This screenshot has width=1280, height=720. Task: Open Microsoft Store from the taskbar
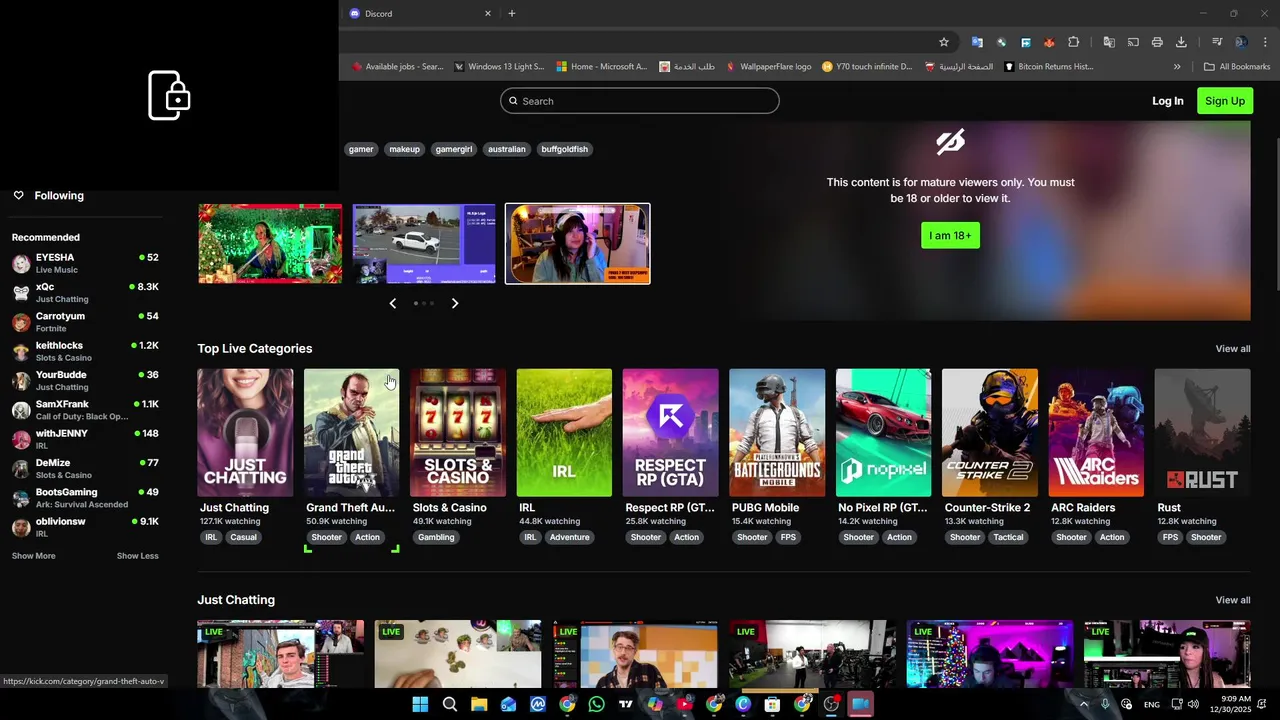(772, 704)
